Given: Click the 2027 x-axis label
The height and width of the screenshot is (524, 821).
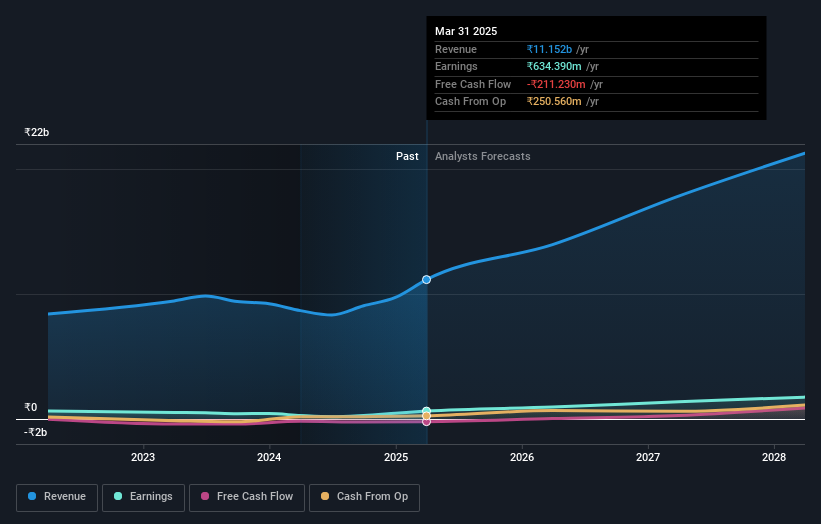Looking at the screenshot, I should pos(648,457).
